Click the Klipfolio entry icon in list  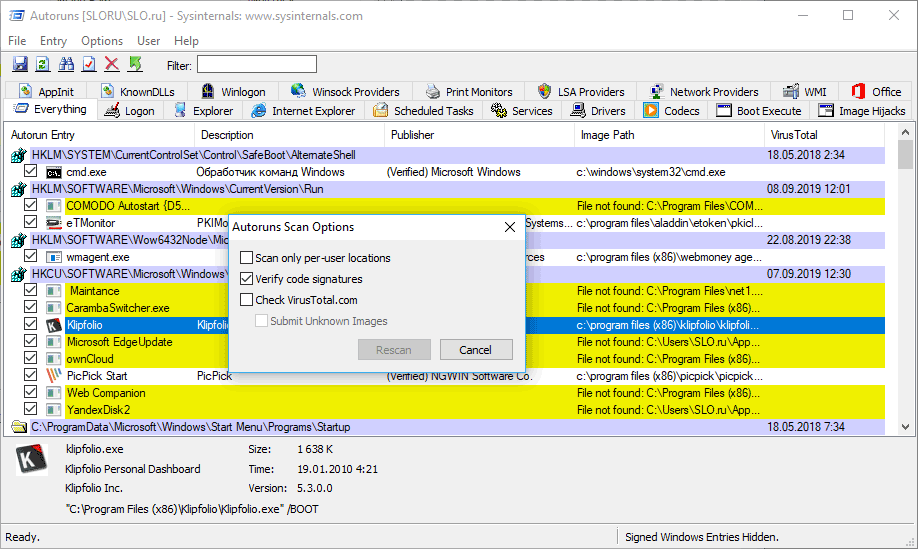54,325
